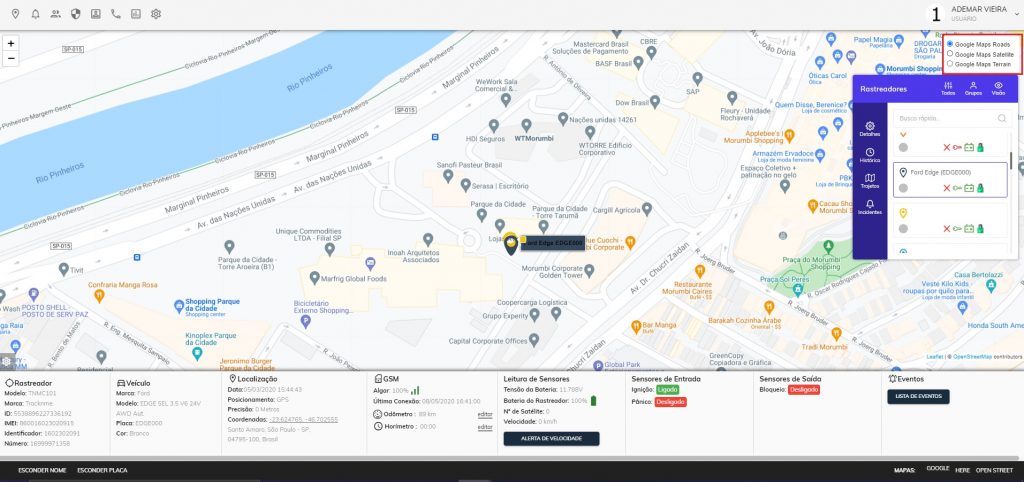The height and width of the screenshot is (482, 1024).
Task: Select Google Maps Terrain layer
Action: pos(950,64)
